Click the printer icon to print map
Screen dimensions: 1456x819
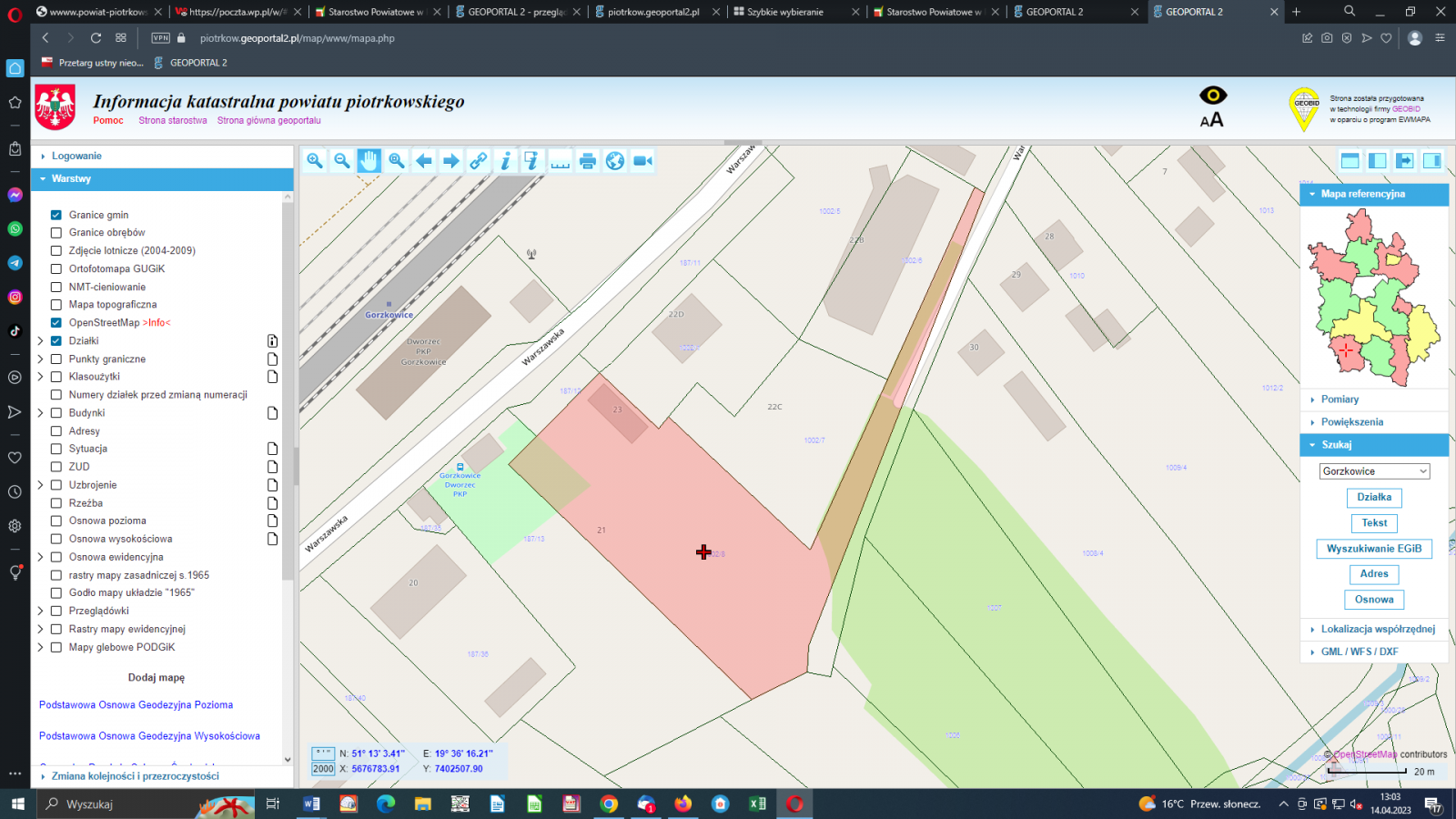(x=588, y=161)
